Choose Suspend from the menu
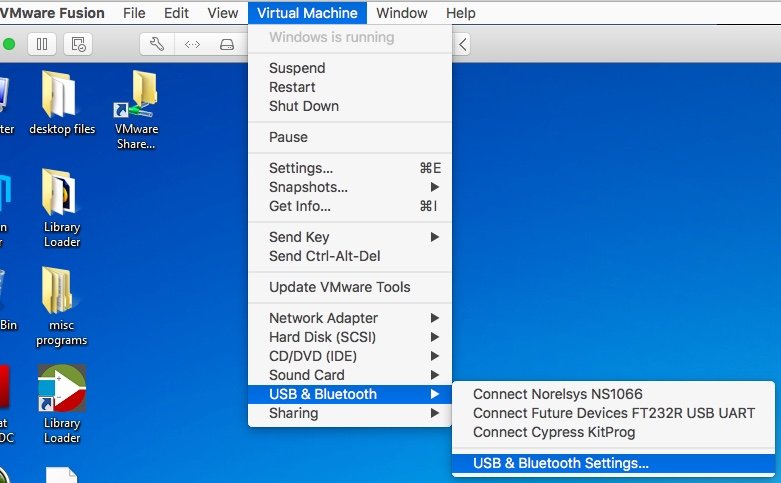 [x=350, y=68]
